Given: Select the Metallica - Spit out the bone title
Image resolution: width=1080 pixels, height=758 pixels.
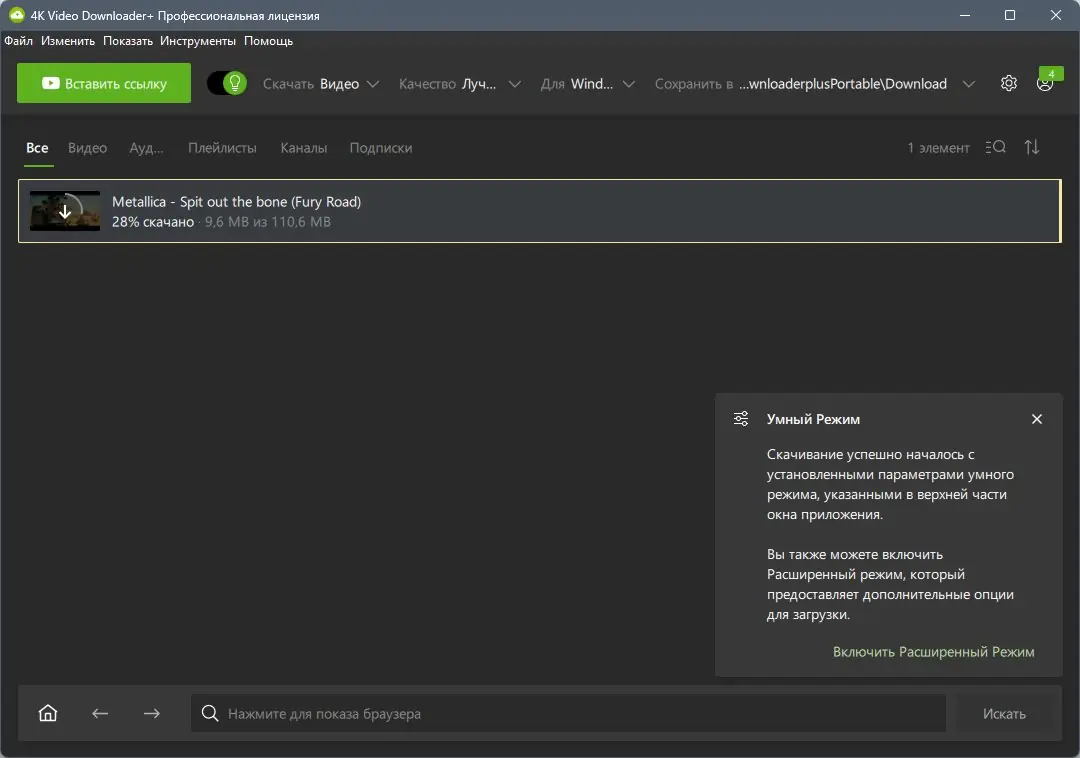Looking at the screenshot, I should [x=236, y=202].
